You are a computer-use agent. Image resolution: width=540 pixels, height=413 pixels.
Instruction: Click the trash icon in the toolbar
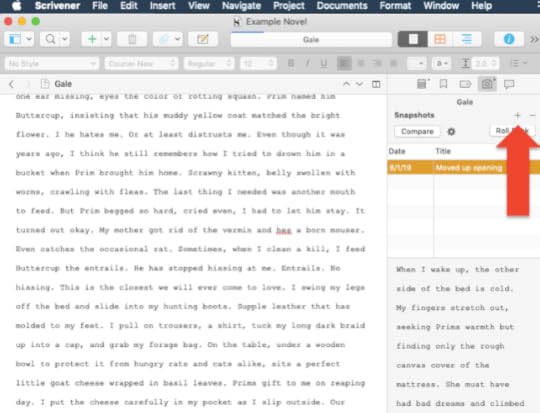click(x=132, y=39)
